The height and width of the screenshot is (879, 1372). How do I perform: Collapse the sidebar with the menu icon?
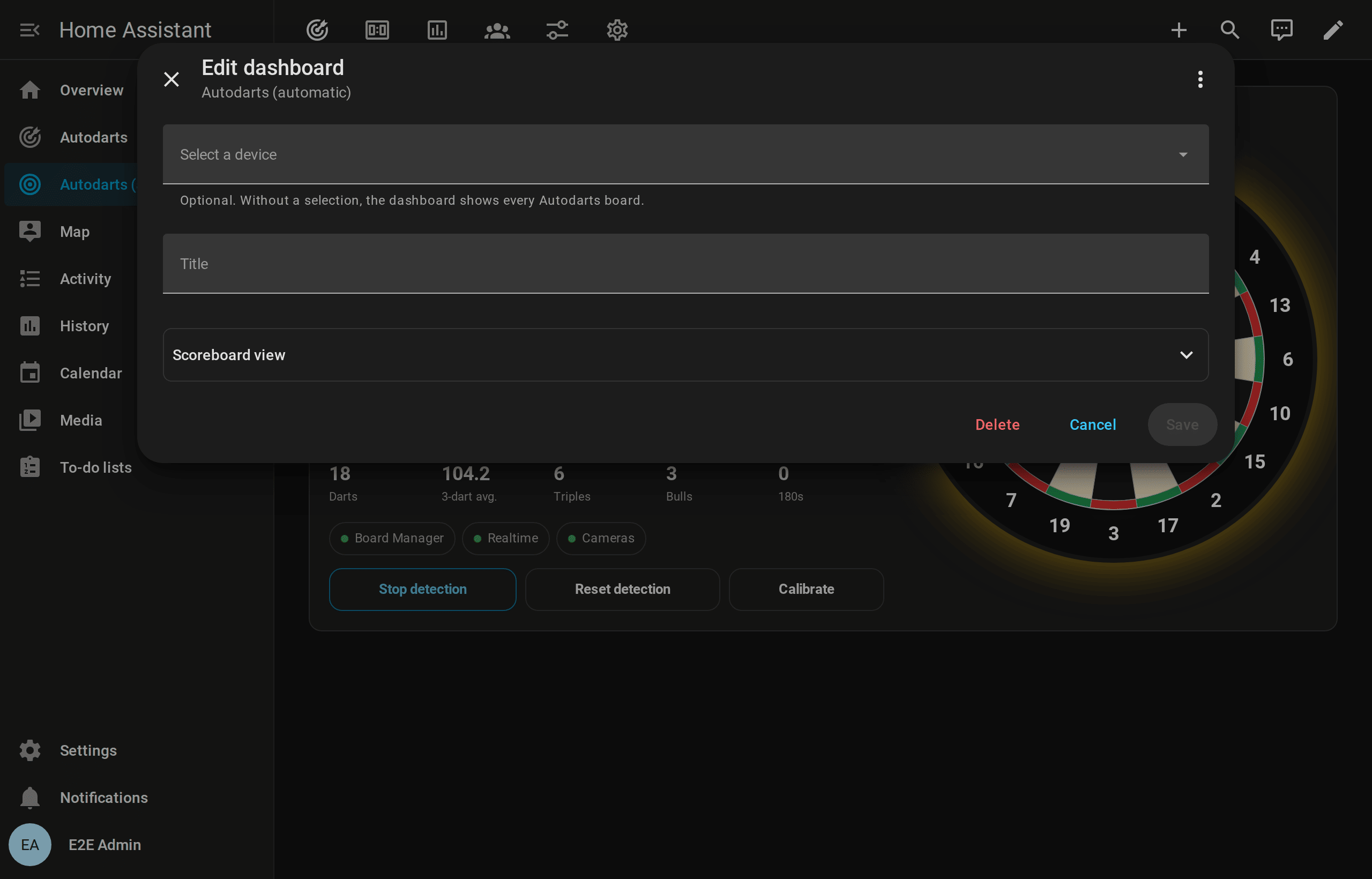click(x=29, y=29)
